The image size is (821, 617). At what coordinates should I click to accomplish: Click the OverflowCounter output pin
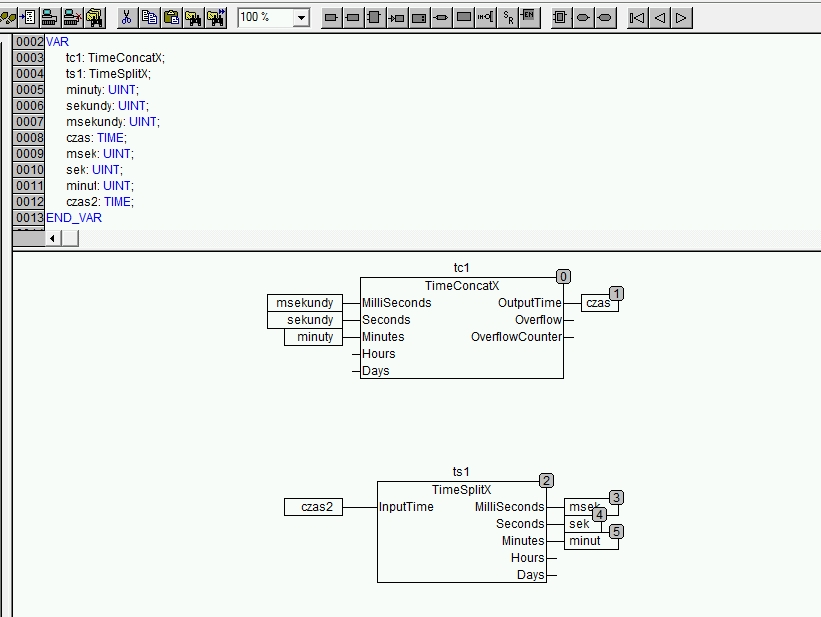click(x=516, y=337)
